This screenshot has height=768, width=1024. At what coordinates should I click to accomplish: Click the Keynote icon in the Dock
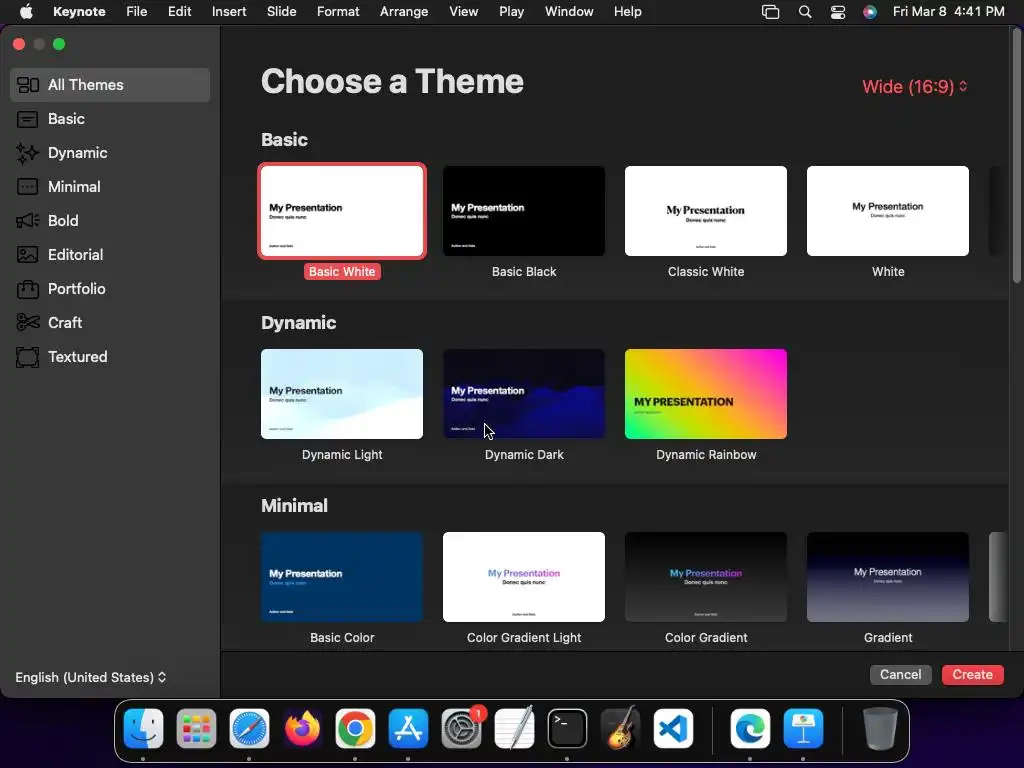tap(803, 728)
